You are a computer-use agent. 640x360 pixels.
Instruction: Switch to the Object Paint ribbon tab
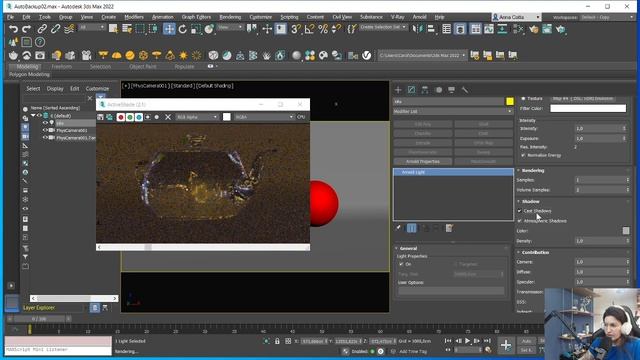tap(143, 67)
